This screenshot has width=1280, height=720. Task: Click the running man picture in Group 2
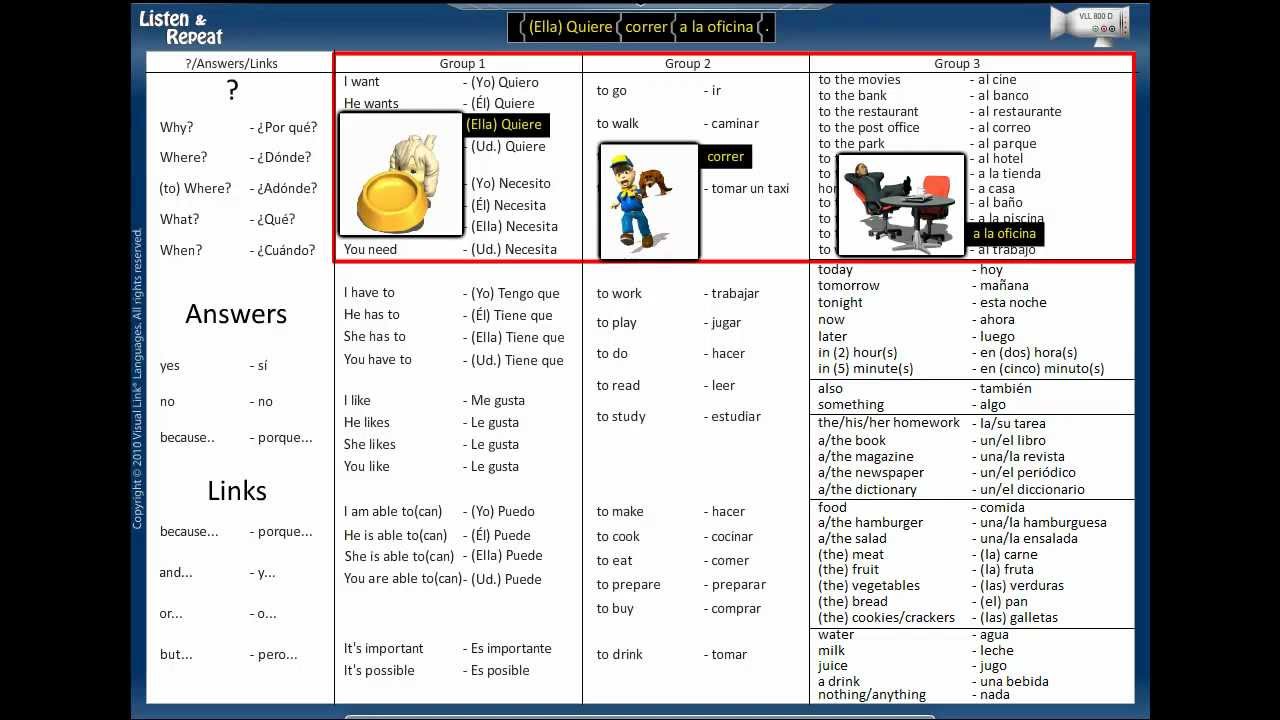(649, 201)
